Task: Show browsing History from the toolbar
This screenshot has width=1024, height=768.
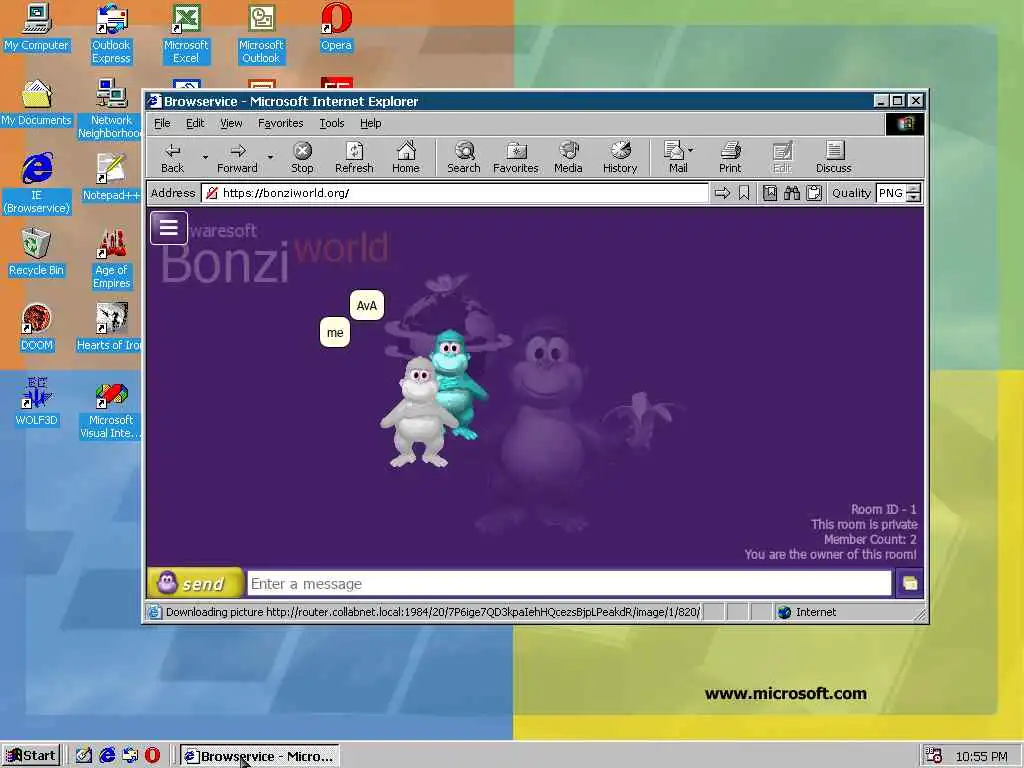Action: (x=620, y=157)
